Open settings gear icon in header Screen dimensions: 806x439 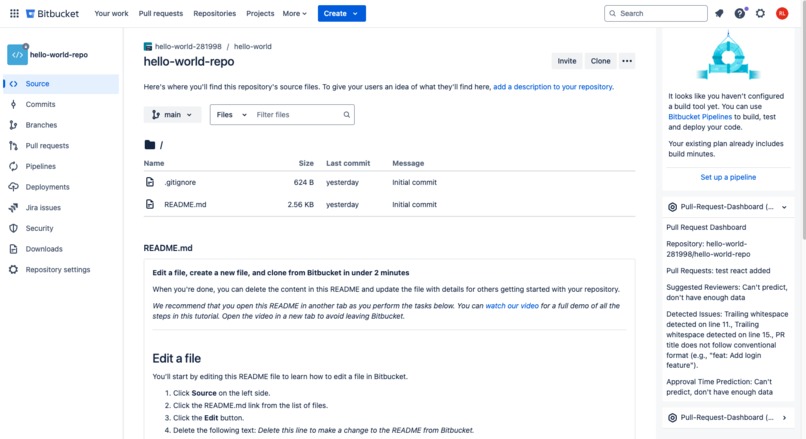point(760,13)
